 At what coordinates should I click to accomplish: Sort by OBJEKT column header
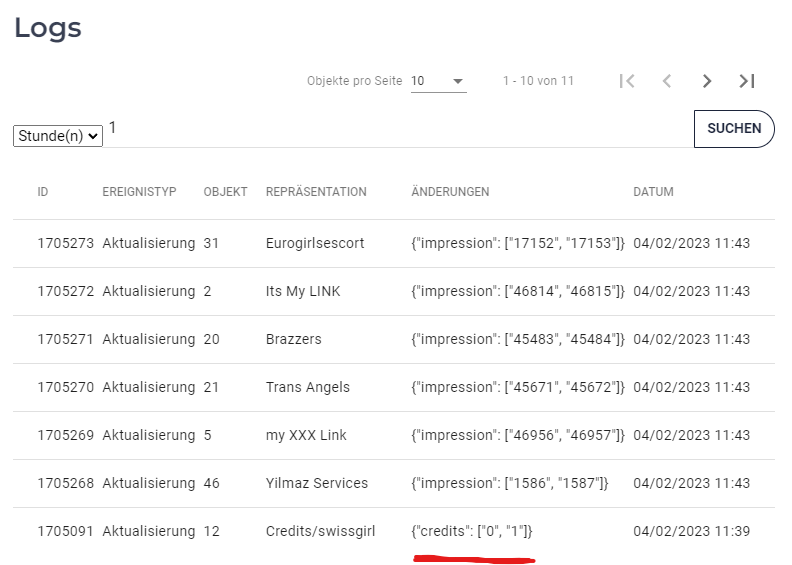[225, 192]
